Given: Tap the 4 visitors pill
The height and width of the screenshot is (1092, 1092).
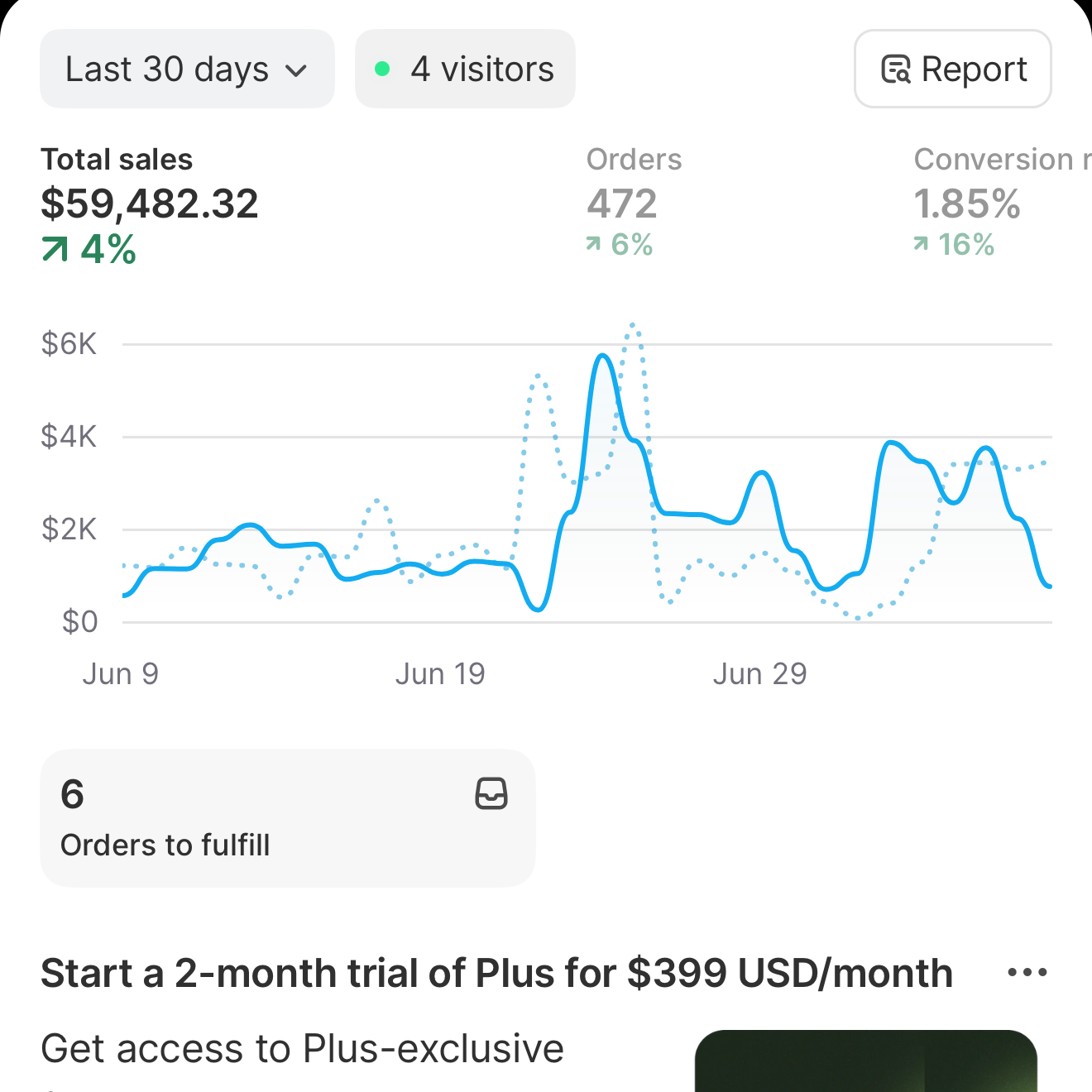Looking at the screenshot, I should click(465, 69).
